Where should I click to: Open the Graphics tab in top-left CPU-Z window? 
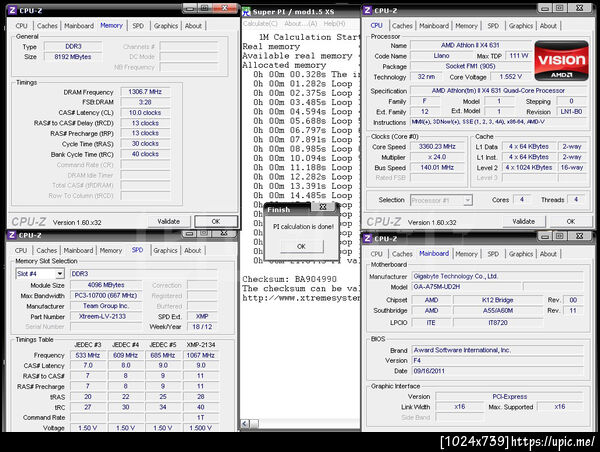click(x=166, y=26)
